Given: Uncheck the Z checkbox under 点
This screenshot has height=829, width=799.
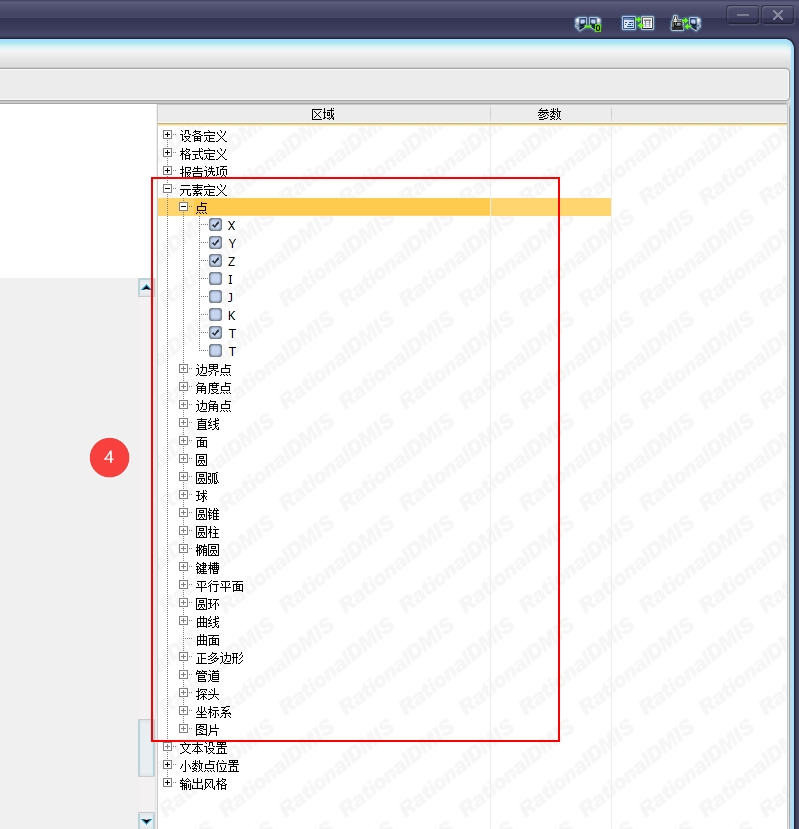Looking at the screenshot, I should coord(215,261).
